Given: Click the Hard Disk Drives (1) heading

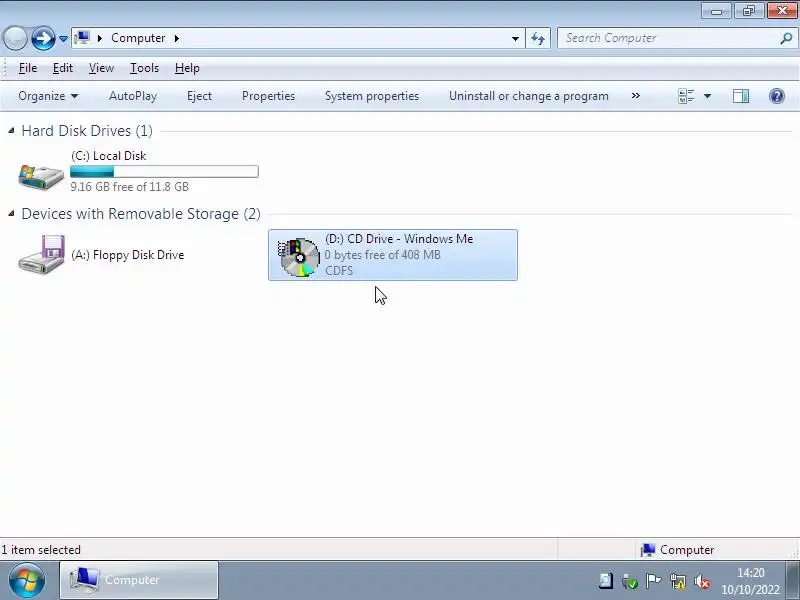Looking at the screenshot, I should pyautogui.click(x=87, y=131).
